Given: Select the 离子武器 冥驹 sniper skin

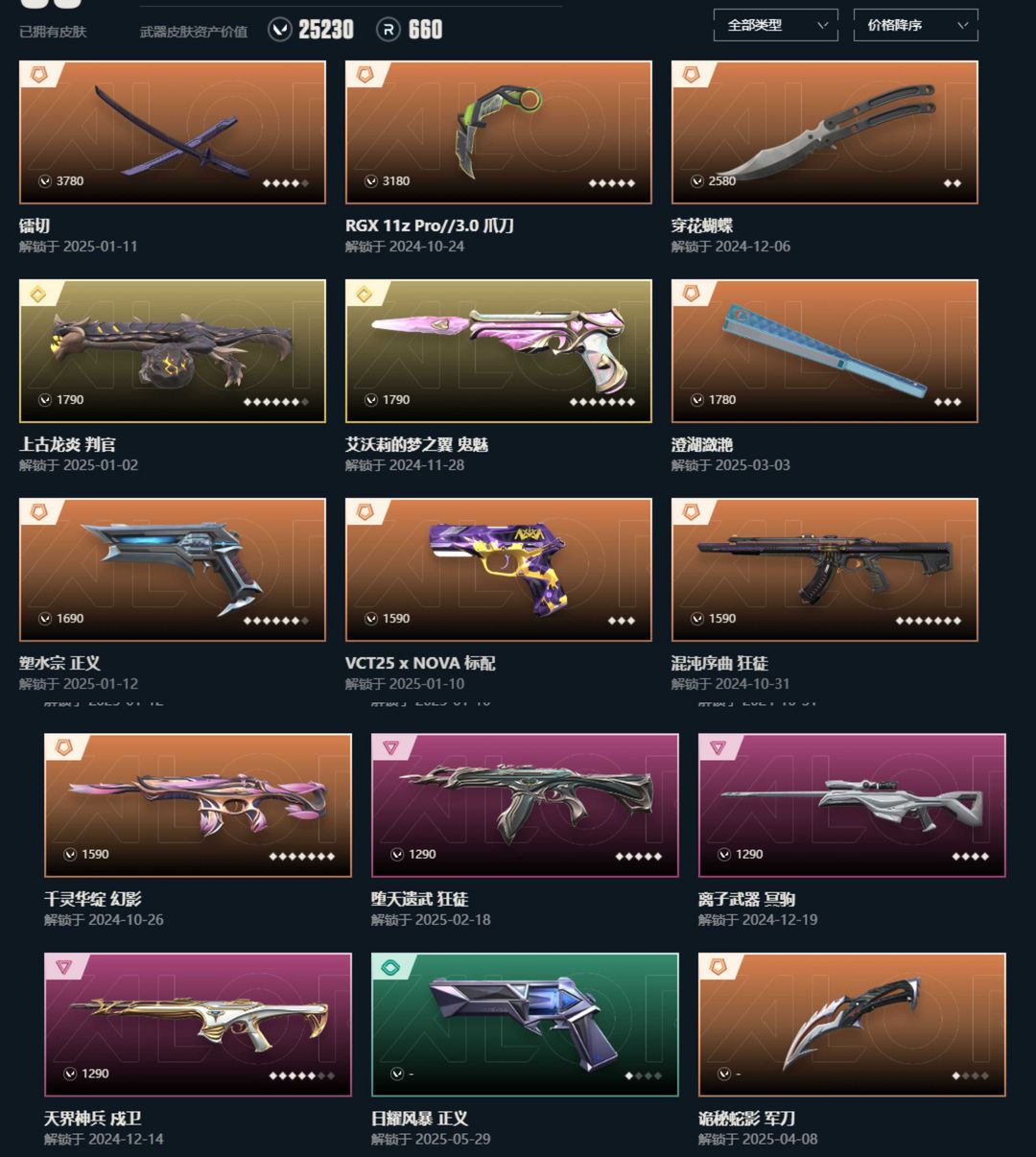Looking at the screenshot, I should pos(852,806).
